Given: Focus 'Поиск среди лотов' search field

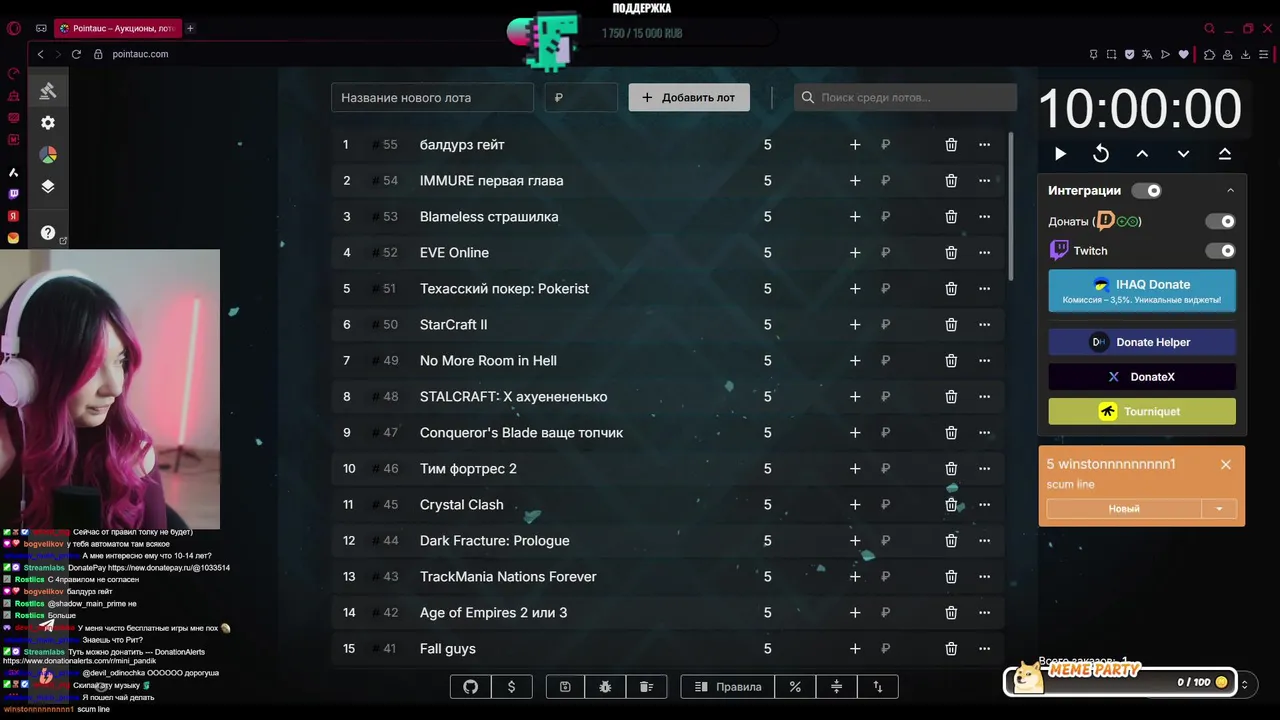Looking at the screenshot, I should 905,97.
